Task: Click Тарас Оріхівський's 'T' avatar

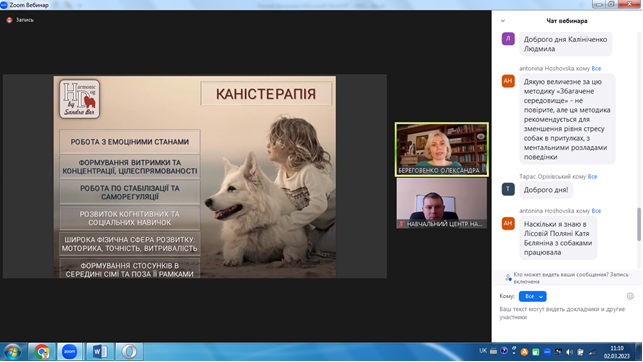Action: [508, 189]
